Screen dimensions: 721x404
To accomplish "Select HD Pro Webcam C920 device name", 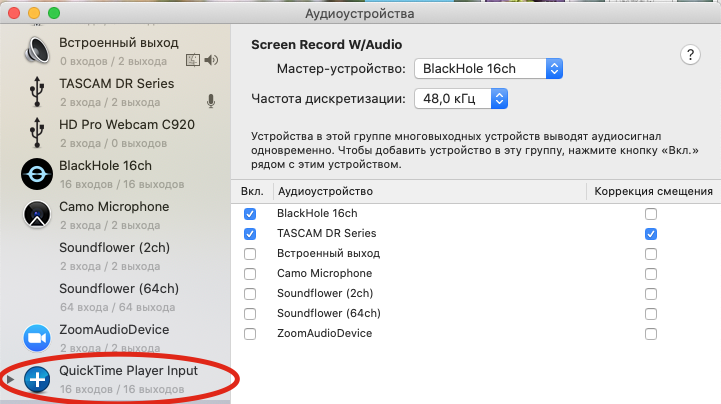I will click(127, 125).
